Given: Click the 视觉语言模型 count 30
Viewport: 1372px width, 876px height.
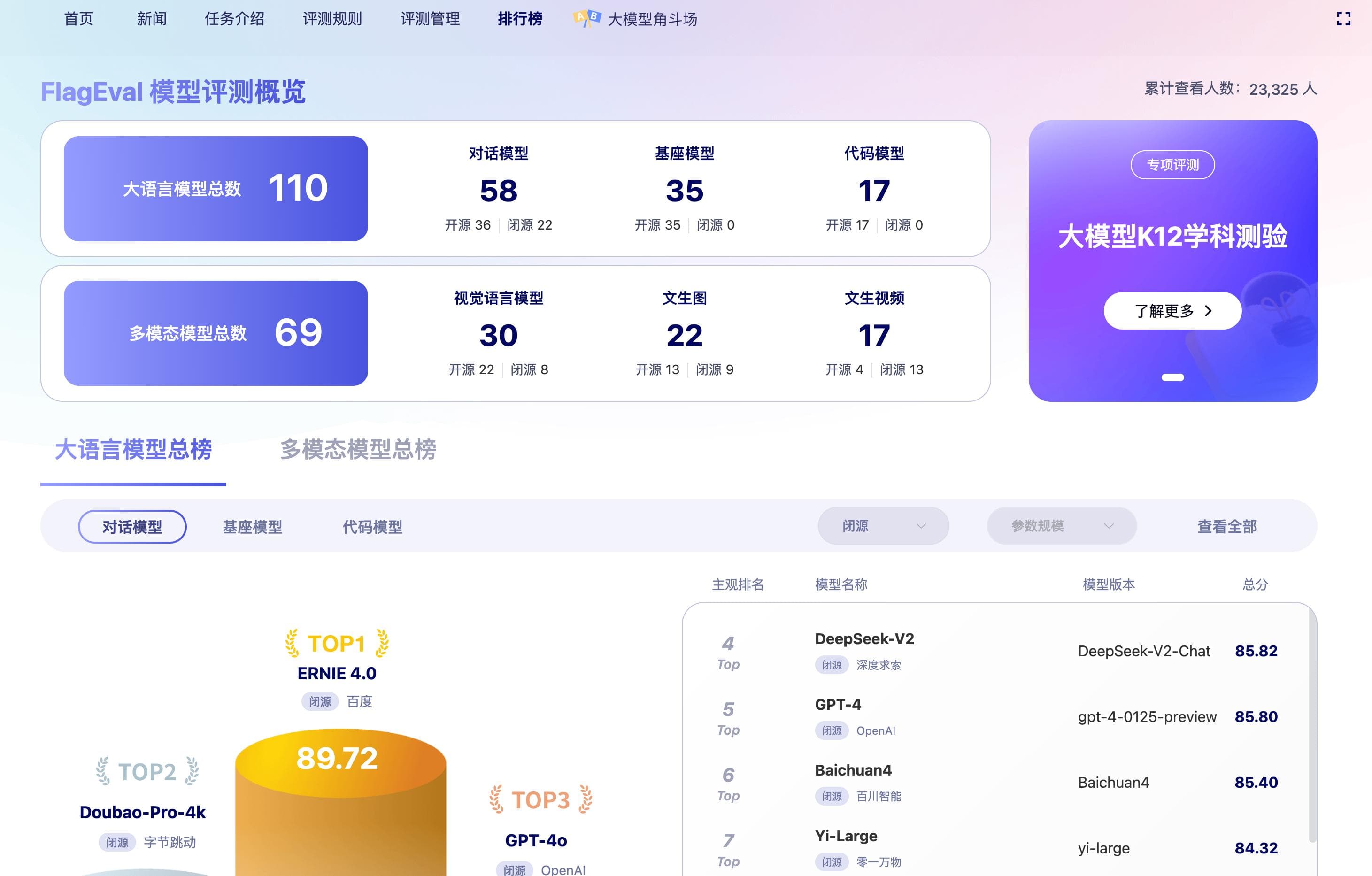Looking at the screenshot, I should [499, 336].
